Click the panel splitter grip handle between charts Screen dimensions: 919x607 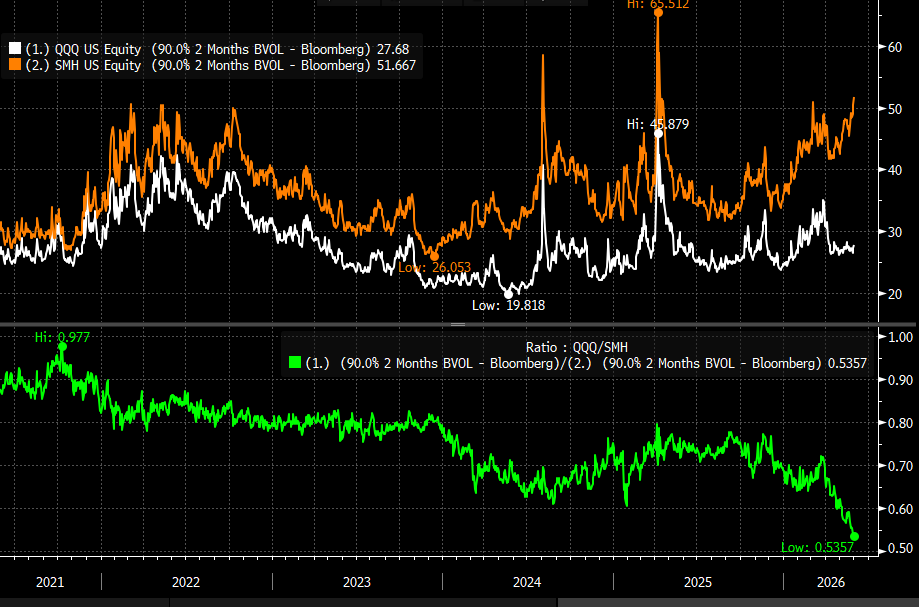tap(458, 324)
